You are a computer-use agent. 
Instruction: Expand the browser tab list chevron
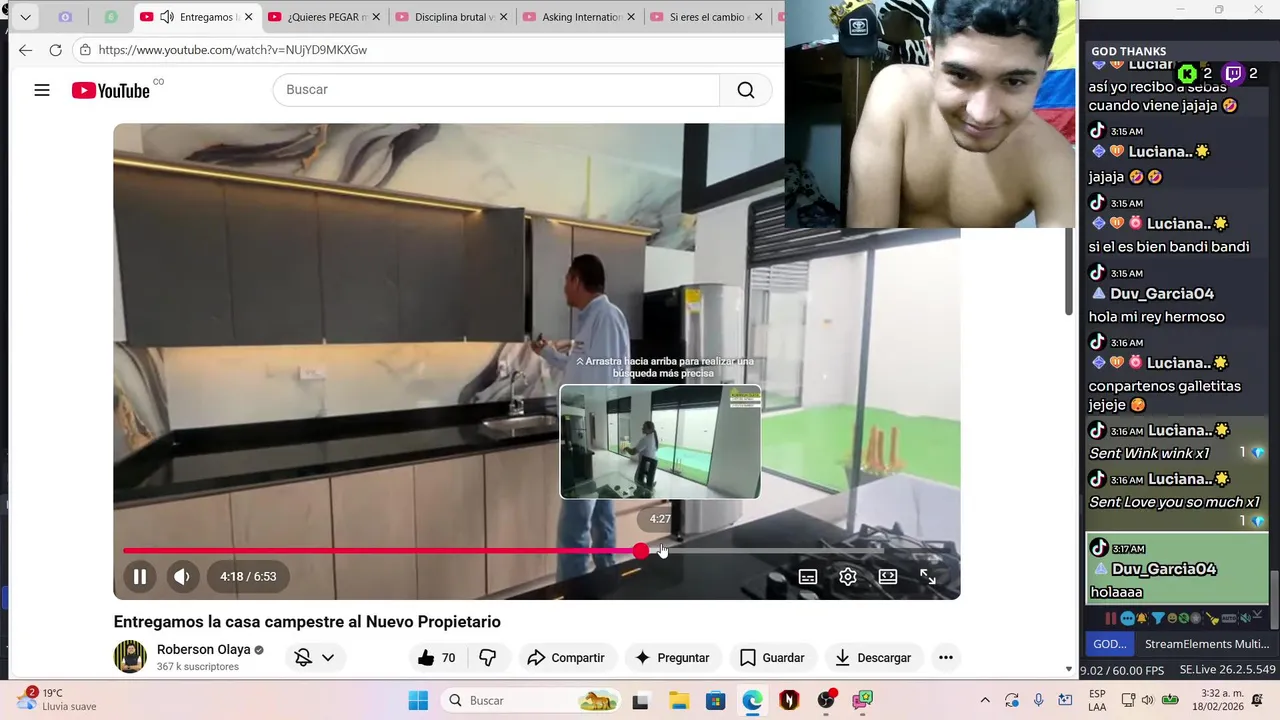pos(25,17)
